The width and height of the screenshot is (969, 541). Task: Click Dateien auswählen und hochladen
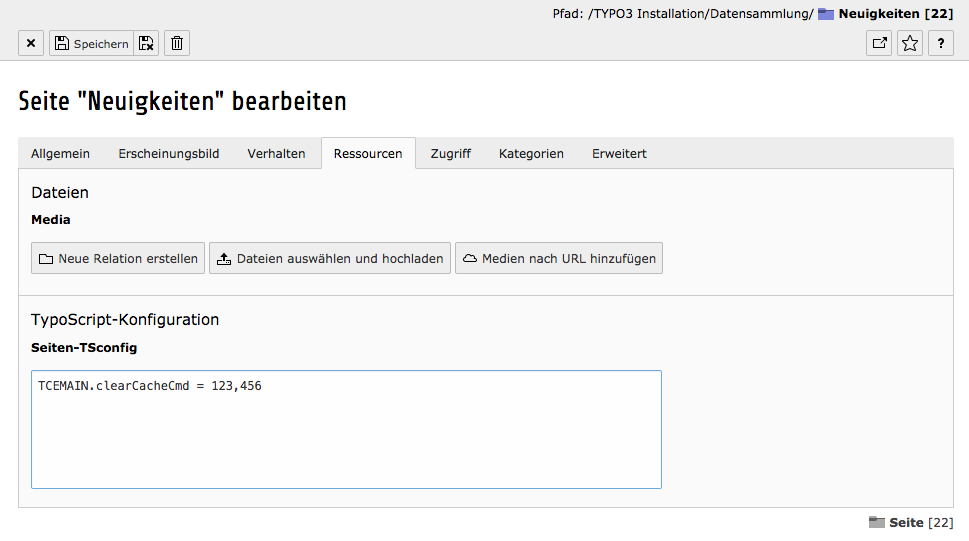pyautogui.click(x=330, y=258)
